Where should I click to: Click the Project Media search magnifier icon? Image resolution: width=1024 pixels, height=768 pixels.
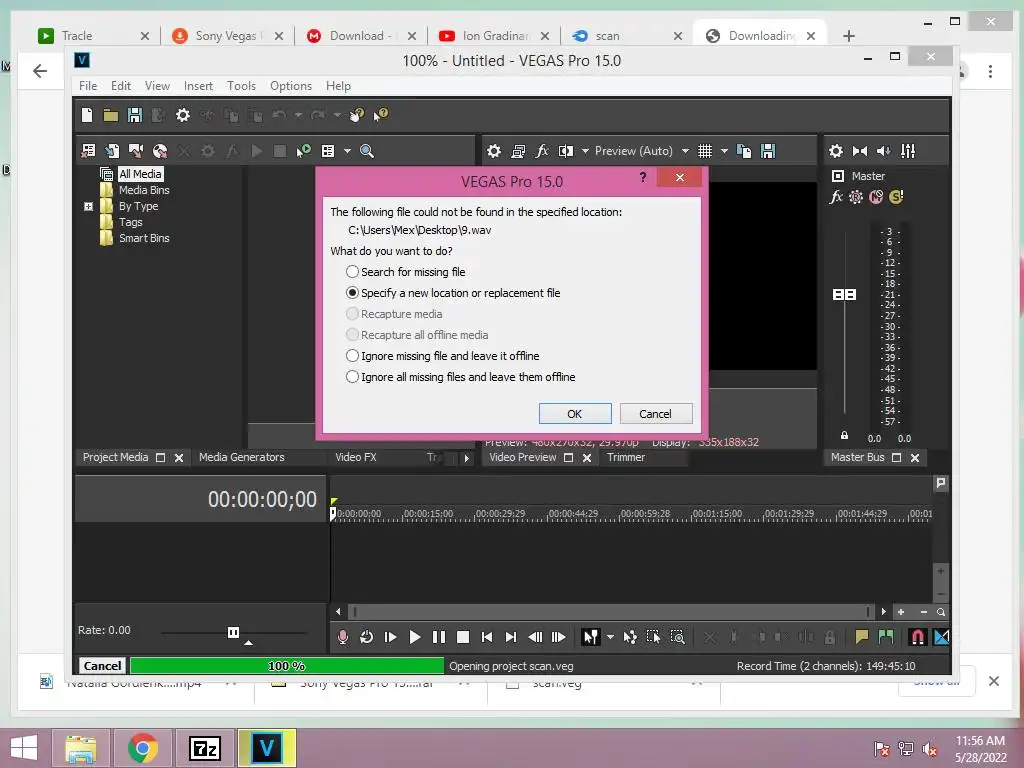[x=367, y=151]
